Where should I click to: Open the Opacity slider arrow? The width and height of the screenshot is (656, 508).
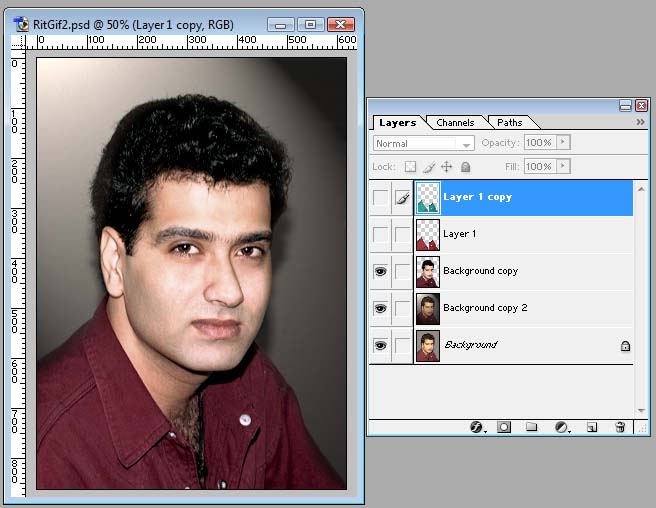coord(563,142)
